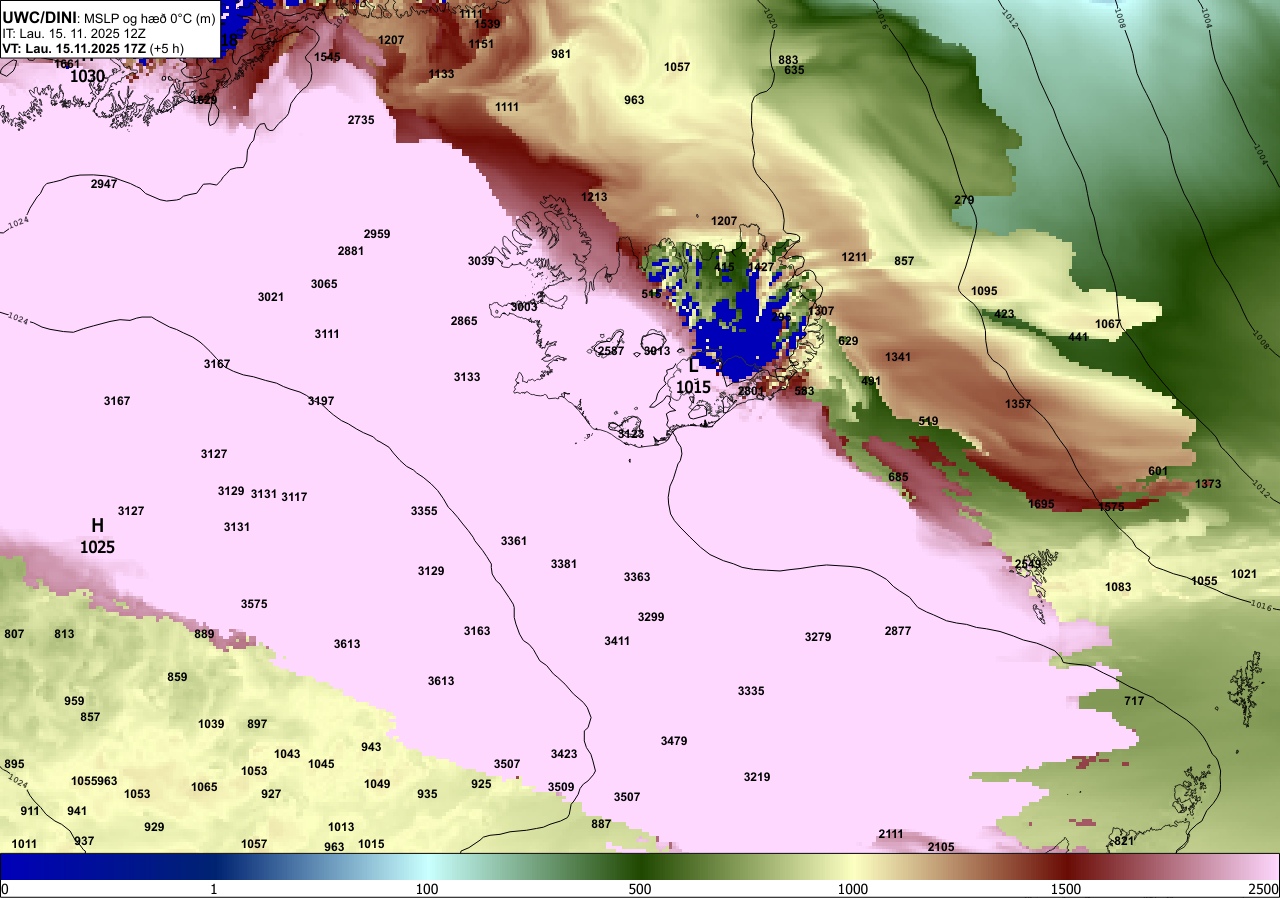
Task: Click the 1211 height value
Action: [x=854, y=257]
